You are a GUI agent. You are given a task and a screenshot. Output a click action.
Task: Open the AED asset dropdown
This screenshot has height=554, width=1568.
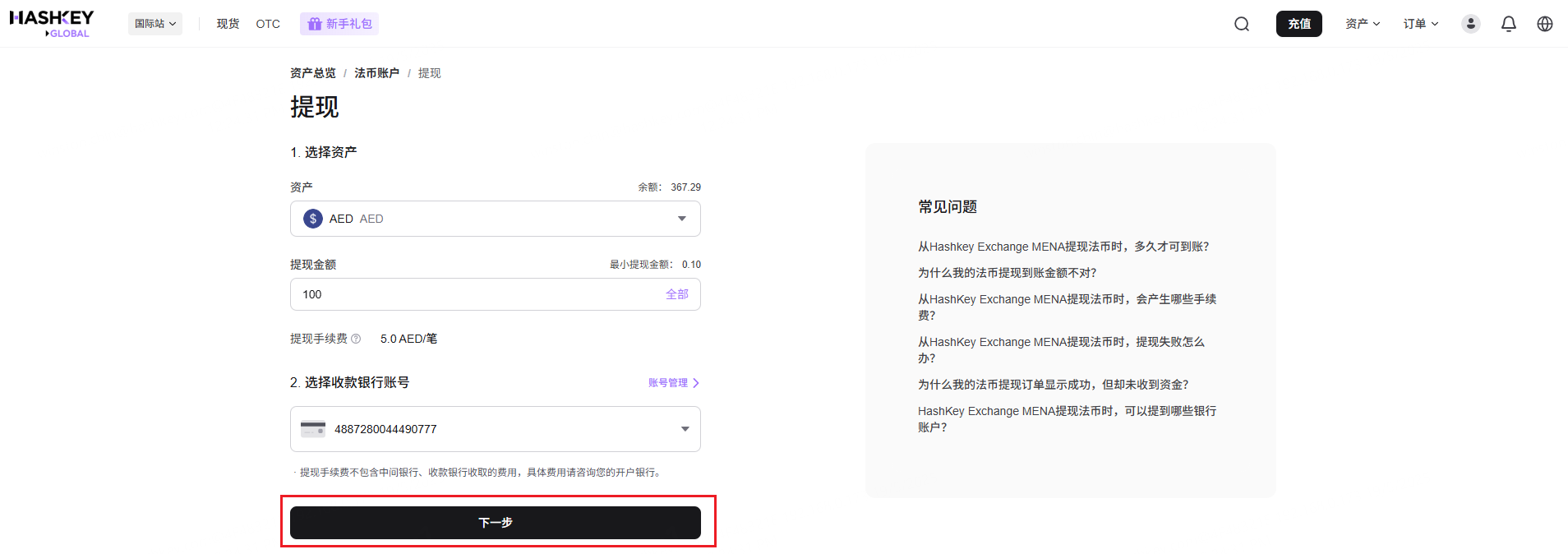coord(495,219)
